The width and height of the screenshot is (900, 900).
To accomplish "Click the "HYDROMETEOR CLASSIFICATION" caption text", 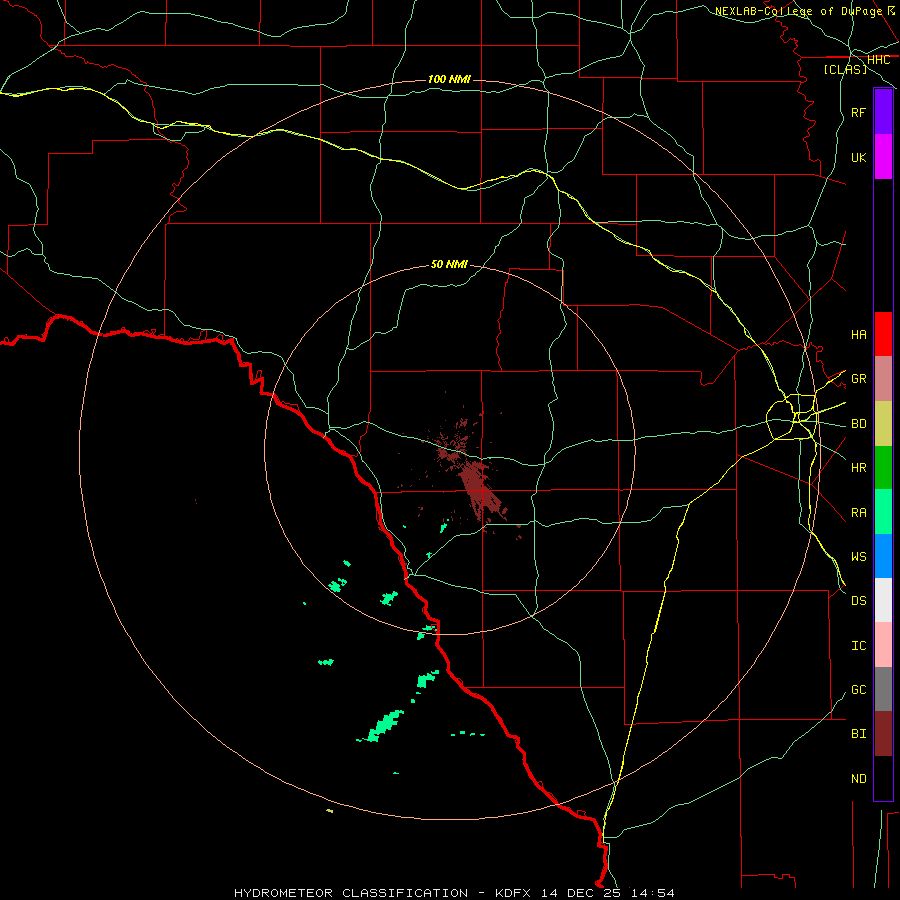I will (351, 893).
